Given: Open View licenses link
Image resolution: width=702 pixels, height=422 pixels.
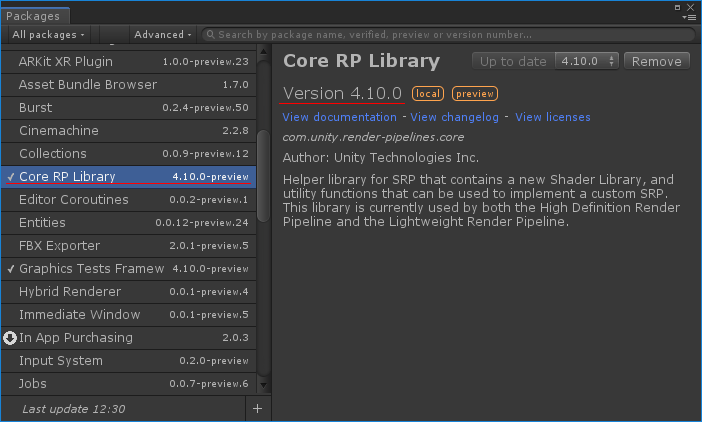Looking at the screenshot, I should 552,117.
